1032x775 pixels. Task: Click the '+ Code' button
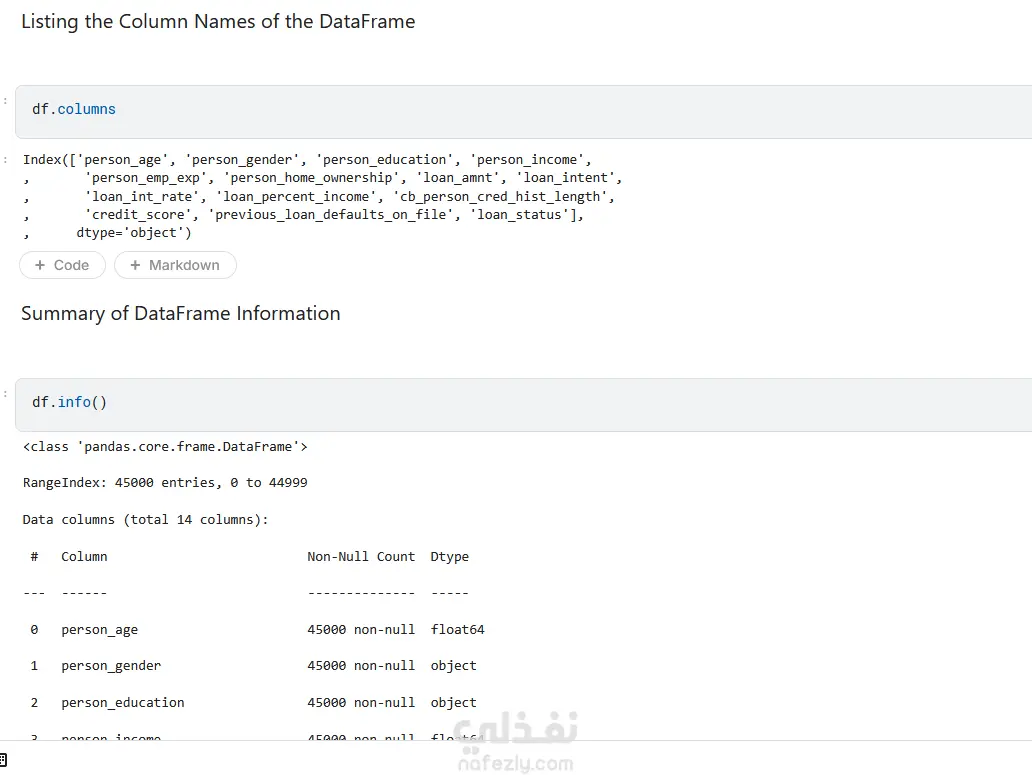click(62, 265)
